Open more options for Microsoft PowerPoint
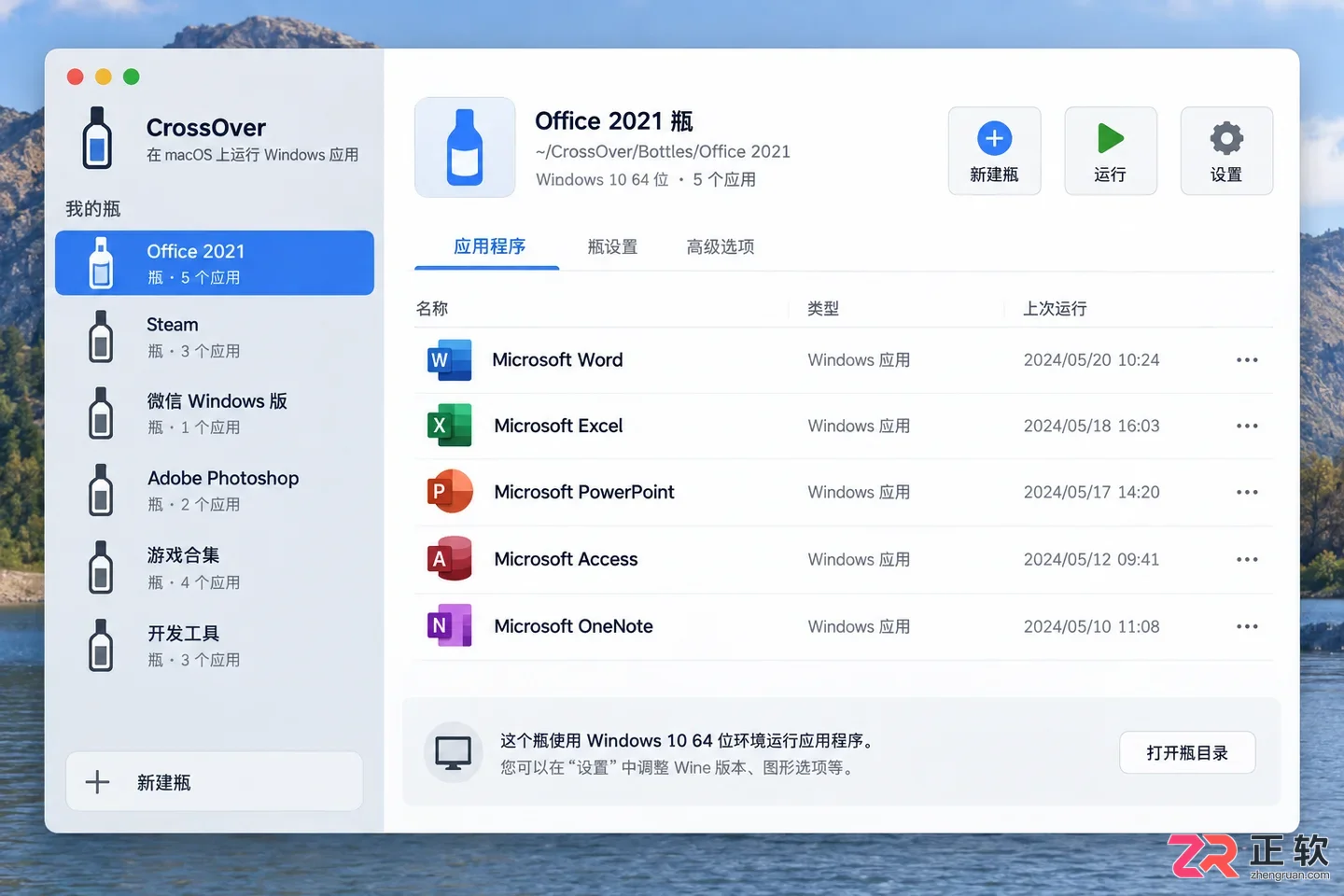The height and width of the screenshot is (896, 1344). (x=1247, y=492)
